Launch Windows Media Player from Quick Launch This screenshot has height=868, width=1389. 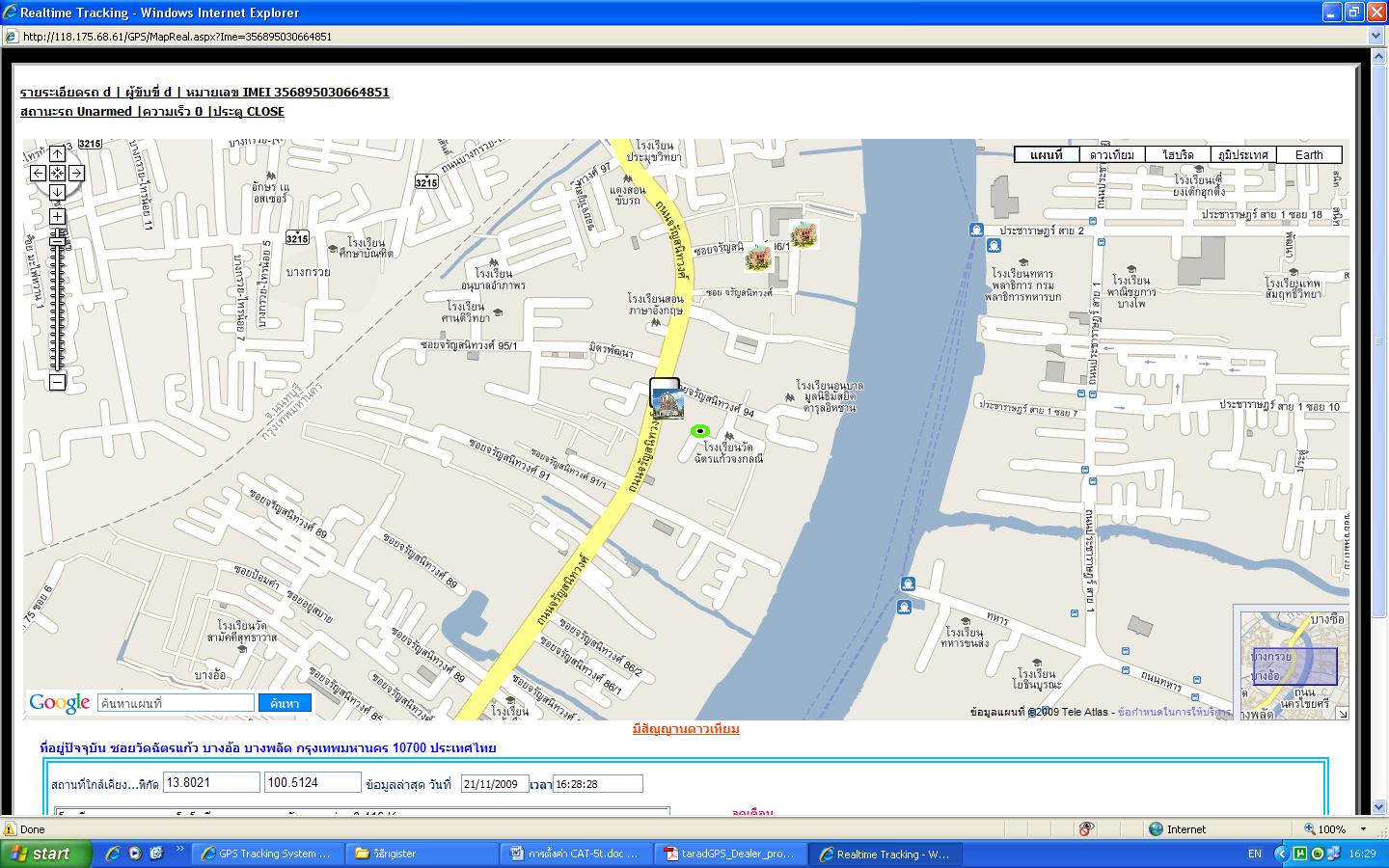click(x=135, y=854)
